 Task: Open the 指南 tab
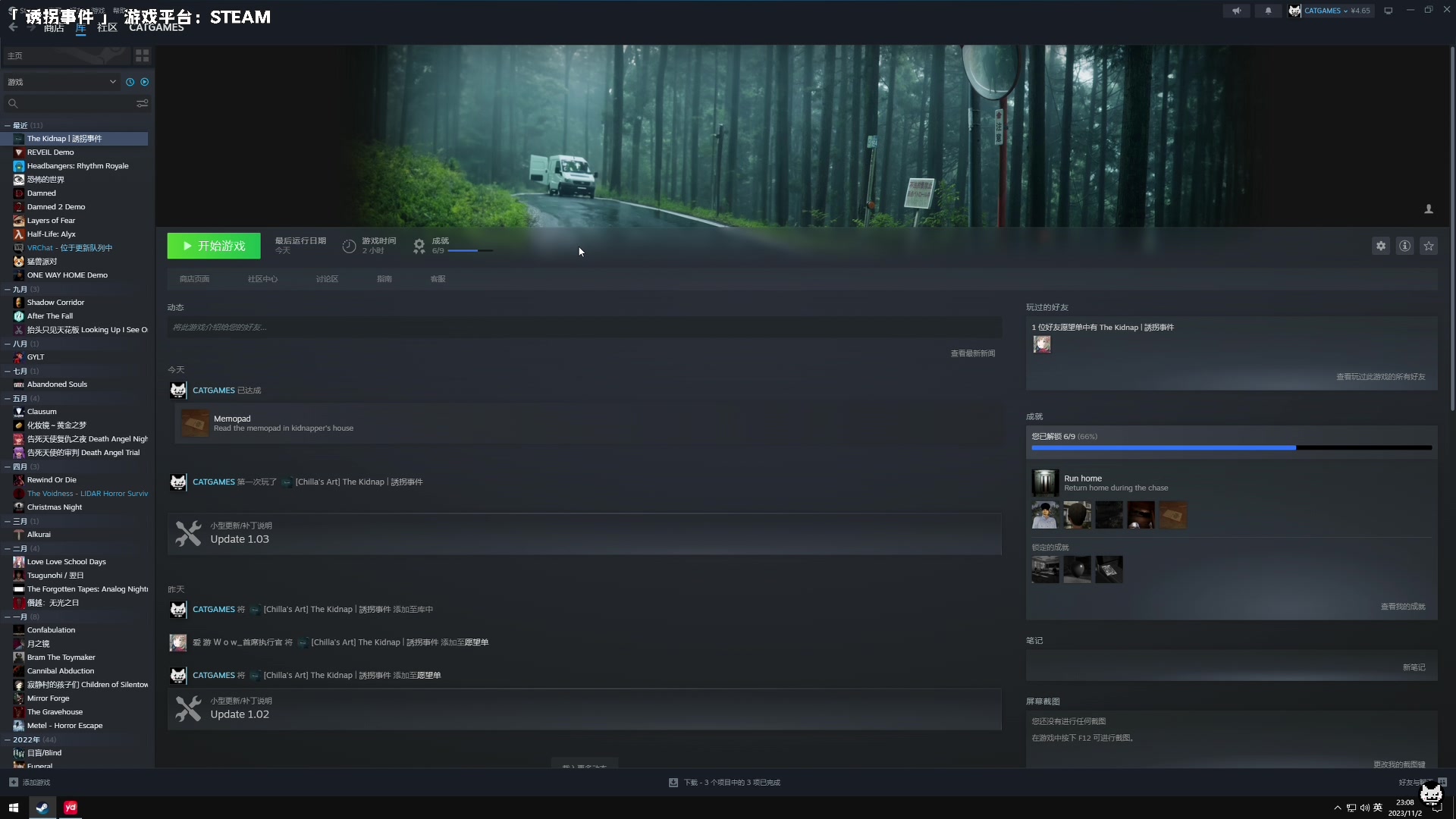pyautogui.click(x=384, y=279)
